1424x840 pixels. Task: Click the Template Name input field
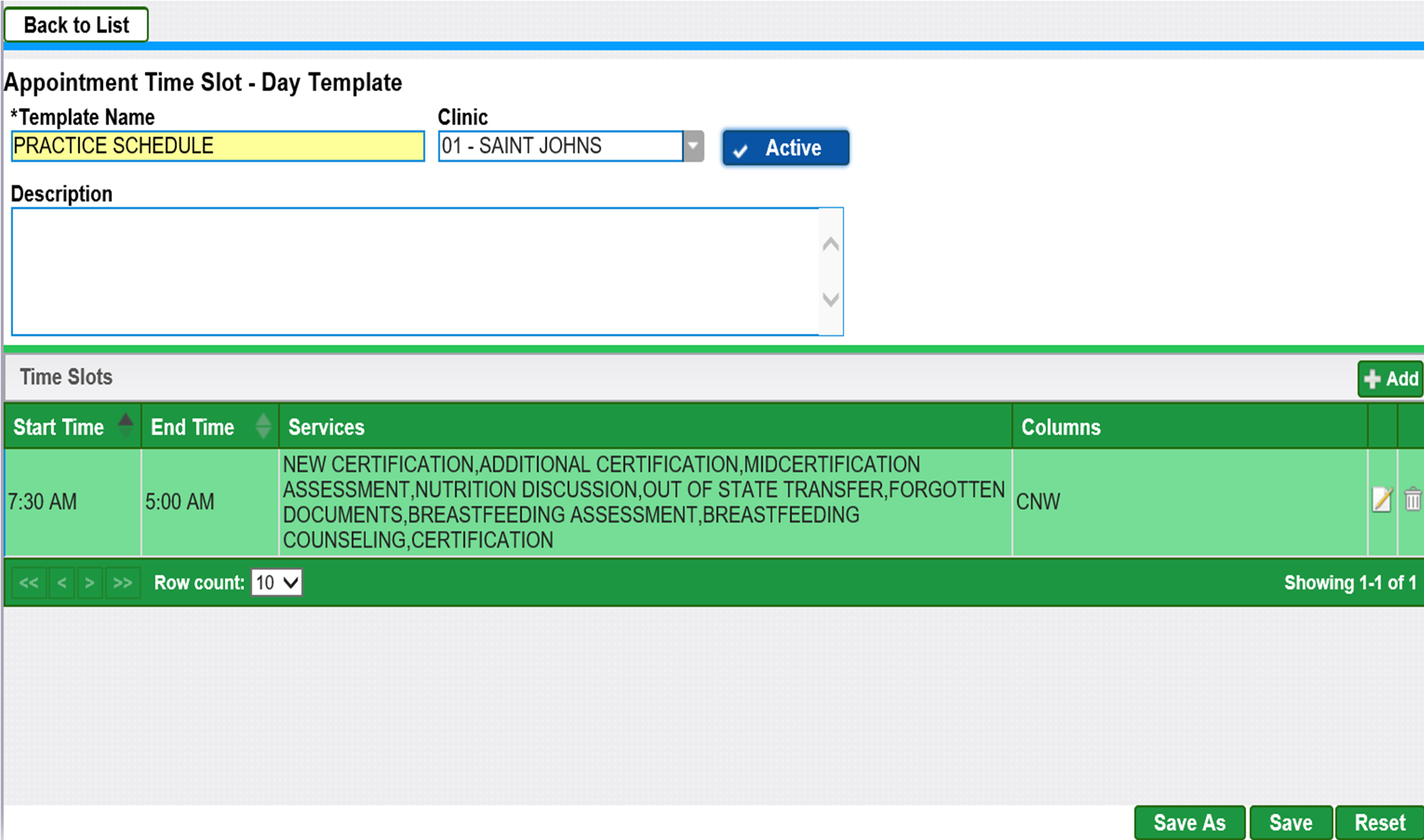point(218,146)
